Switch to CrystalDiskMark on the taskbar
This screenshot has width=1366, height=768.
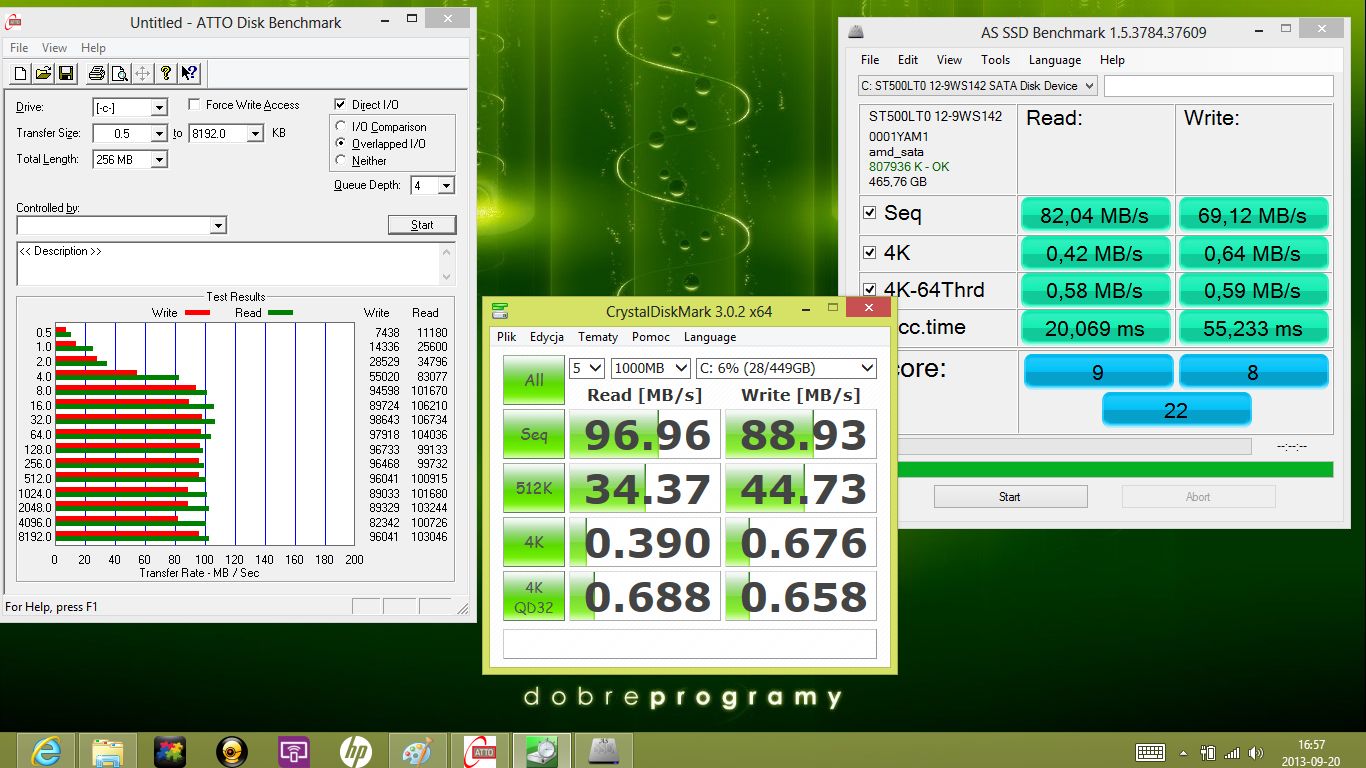coord(542,750)
